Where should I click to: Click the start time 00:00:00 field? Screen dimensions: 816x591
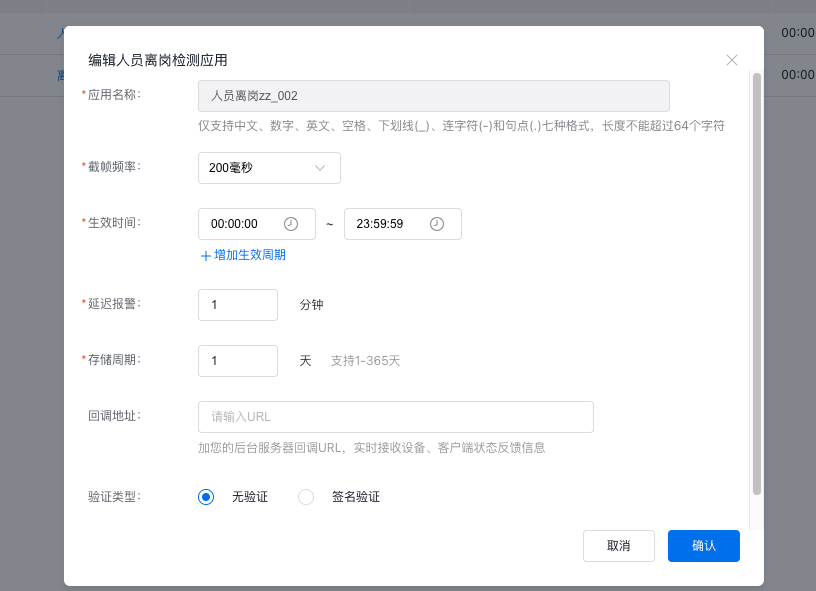[257, 224]
